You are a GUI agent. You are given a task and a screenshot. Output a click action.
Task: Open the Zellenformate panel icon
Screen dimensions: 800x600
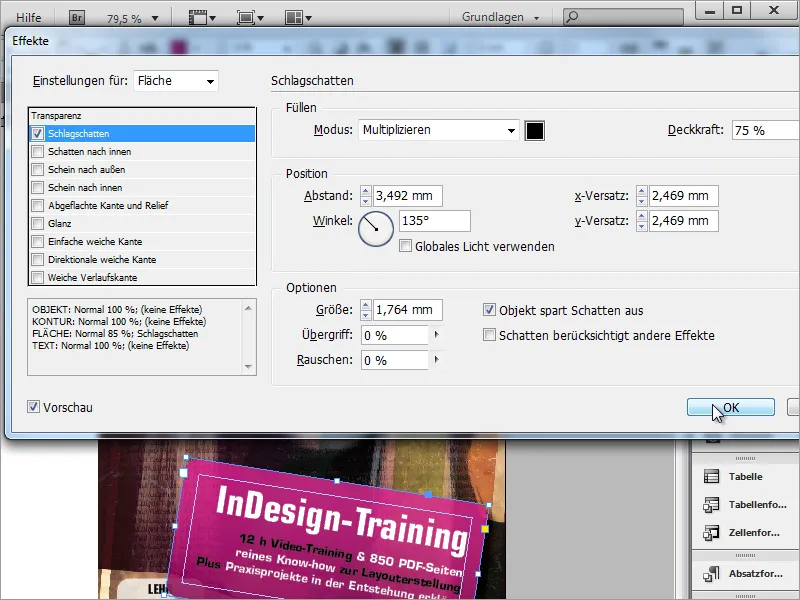tap(711, 533)
